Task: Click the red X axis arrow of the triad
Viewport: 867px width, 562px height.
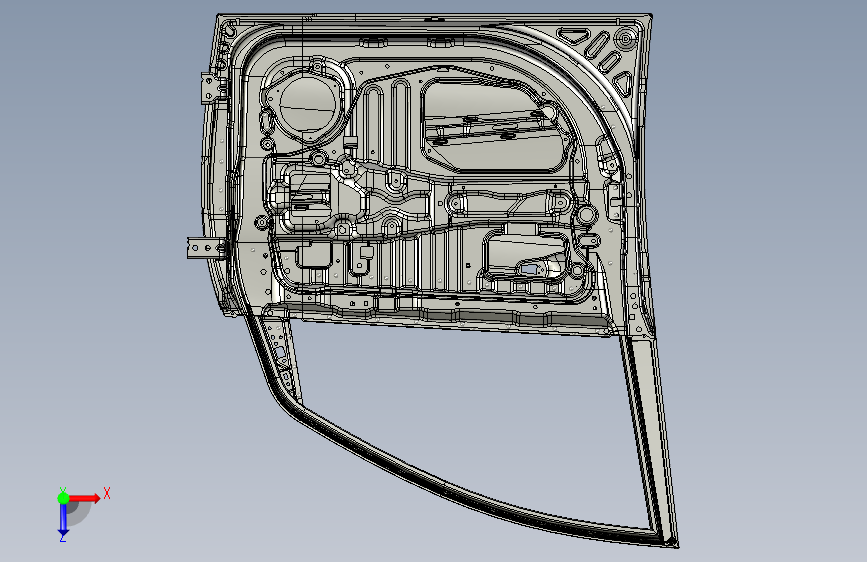Action: coord(84,498)
